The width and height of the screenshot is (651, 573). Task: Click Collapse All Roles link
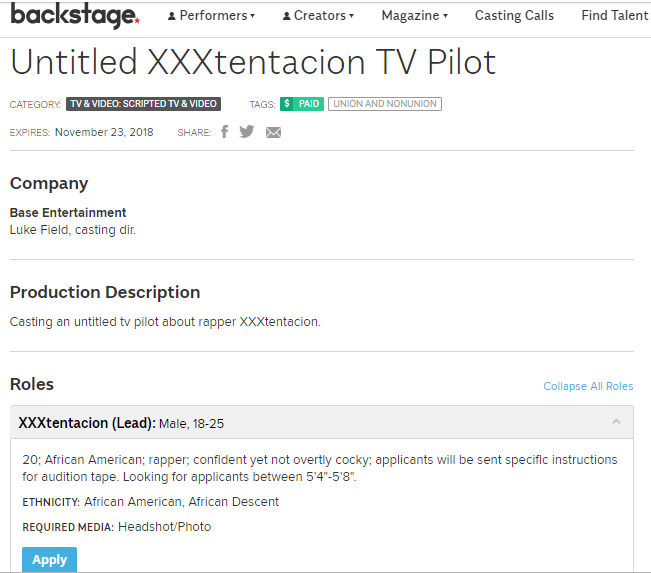[x=588, y=386]
